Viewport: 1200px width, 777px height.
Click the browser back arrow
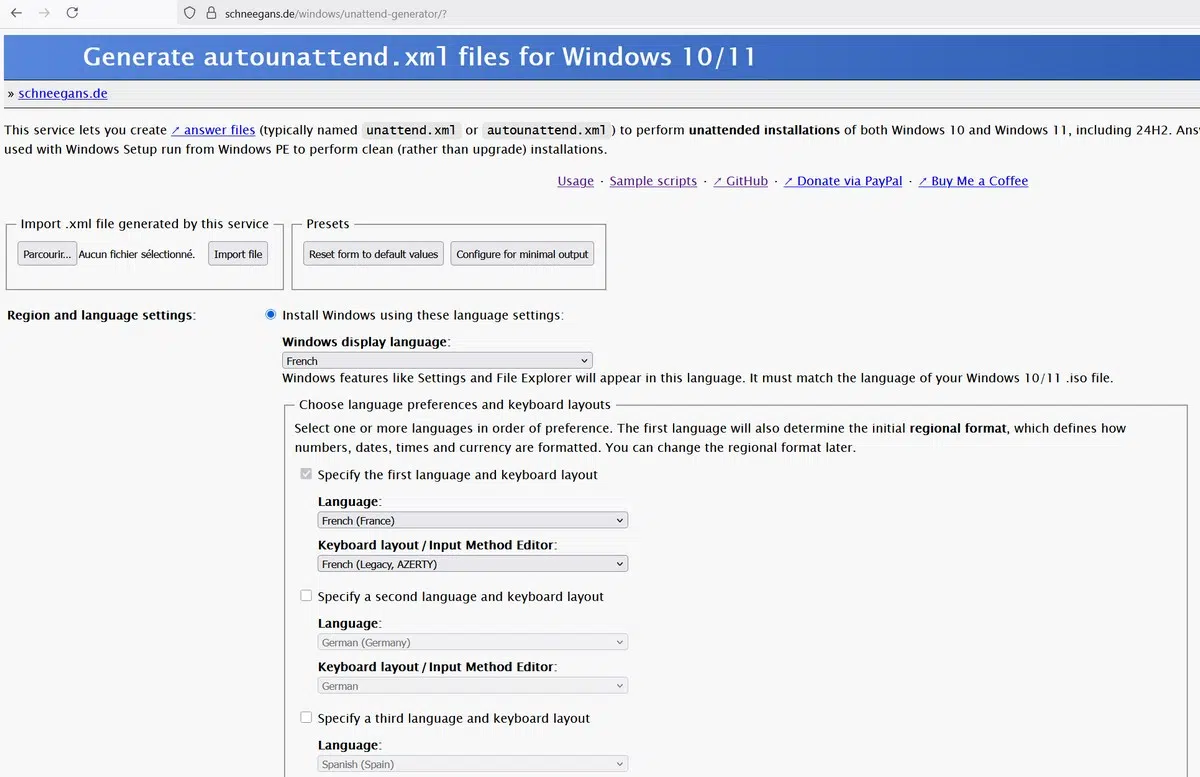(16, 13)
